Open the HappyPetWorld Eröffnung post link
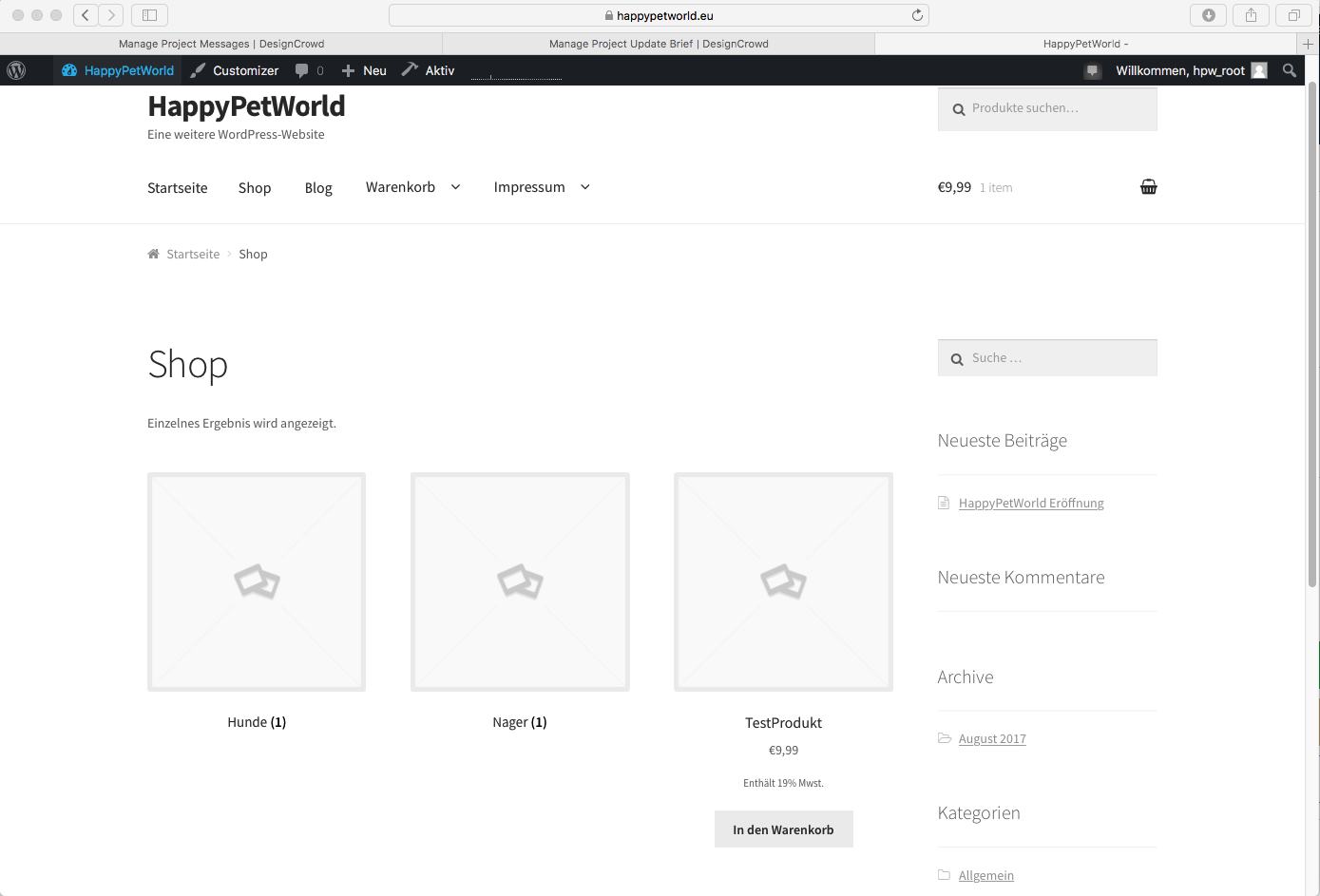Screen dimensions: 1320x896 coord(1031,504)
